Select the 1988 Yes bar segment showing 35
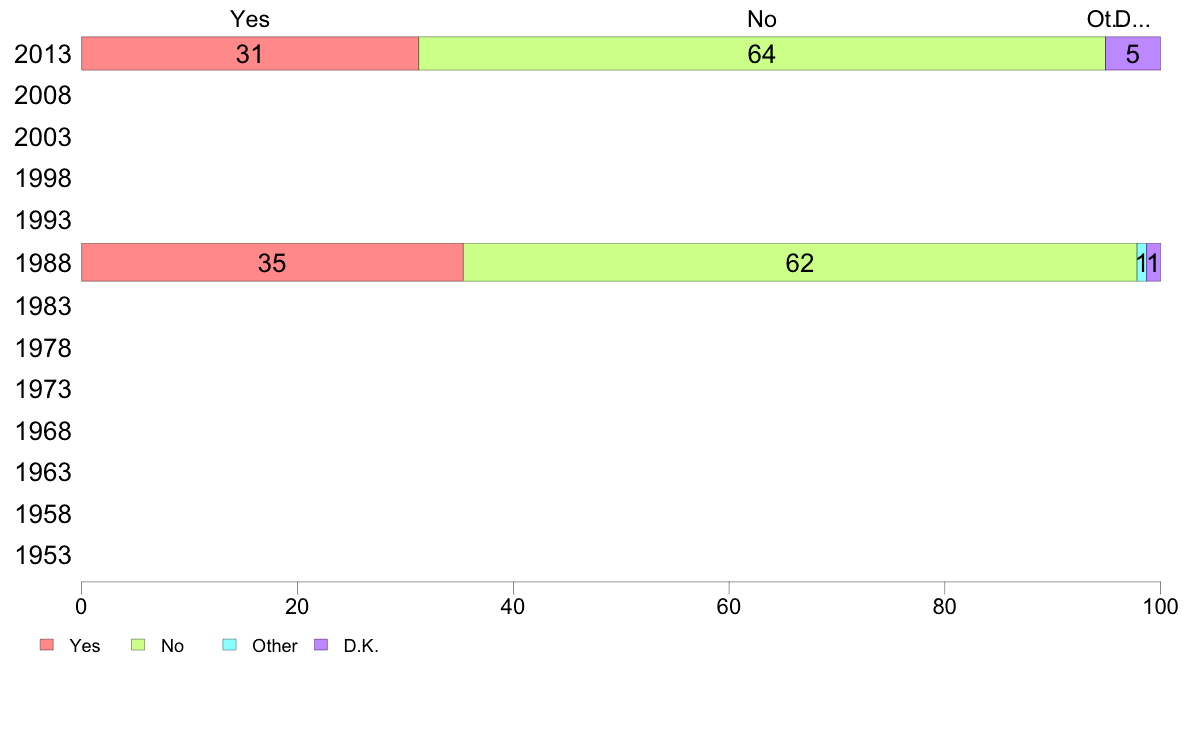The image size is (1188, 736). click(x=272, y=263)
